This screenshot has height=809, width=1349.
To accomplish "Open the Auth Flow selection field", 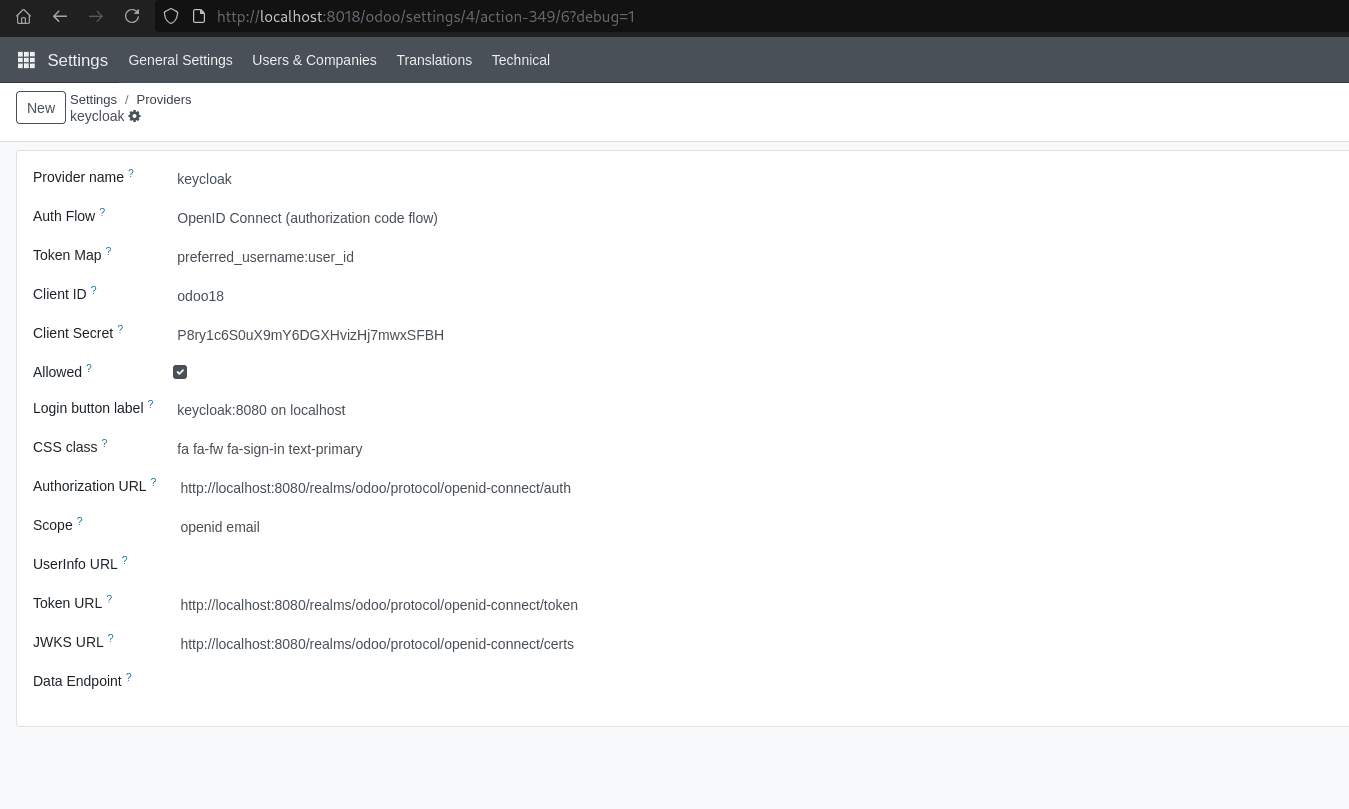I will pyautogui.click(x=307, y=218).
